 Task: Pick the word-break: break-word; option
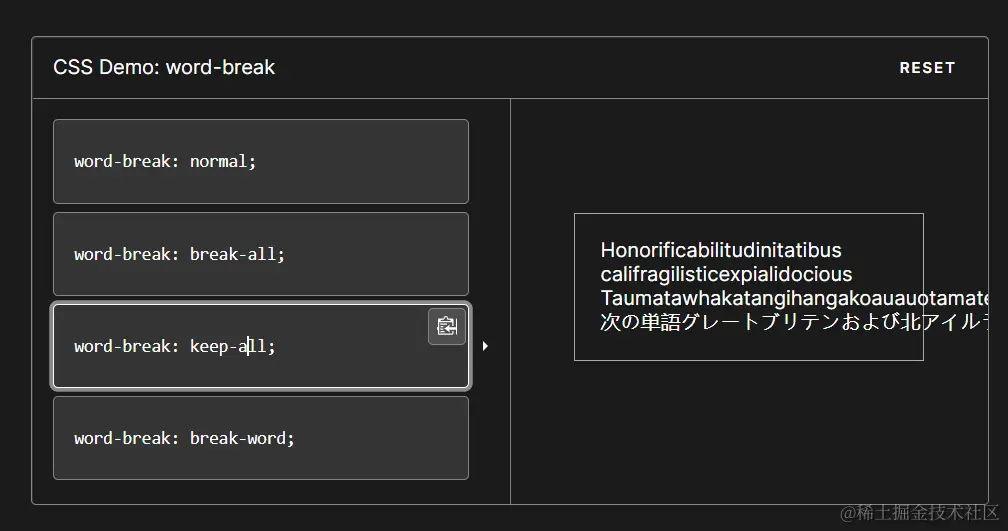260,438
